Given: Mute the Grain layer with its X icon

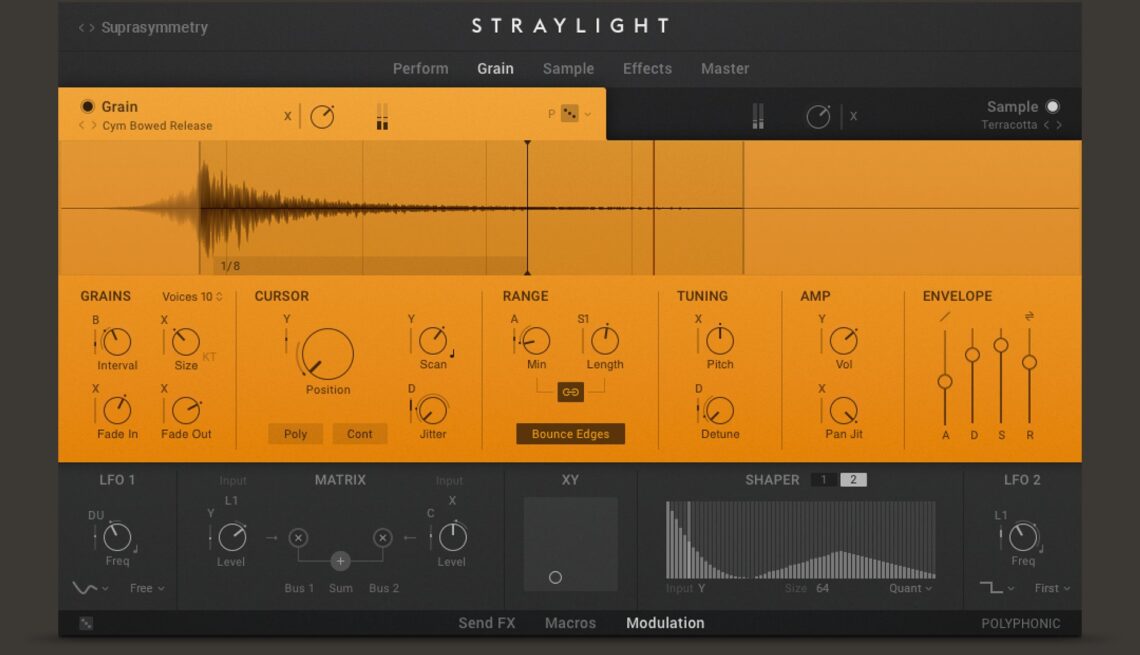Looking at the screenshot, I should [287, 115].
